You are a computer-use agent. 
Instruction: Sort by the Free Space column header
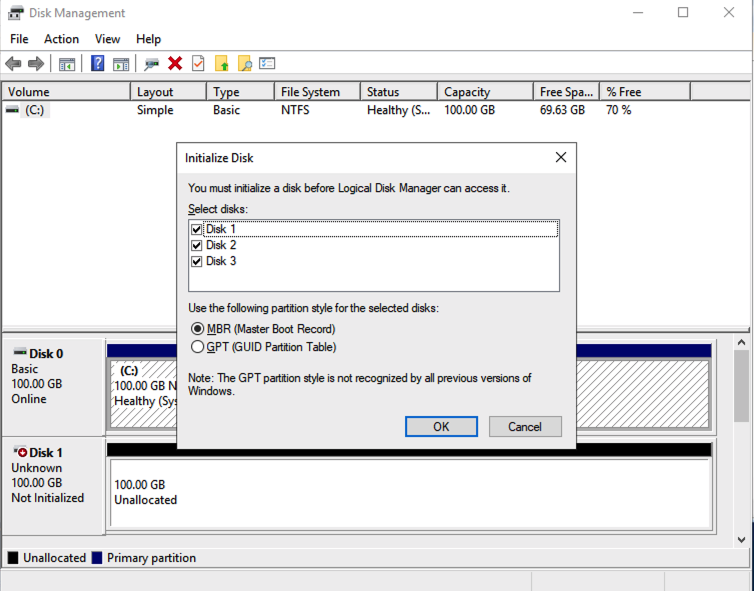click(x=566, y=92)
